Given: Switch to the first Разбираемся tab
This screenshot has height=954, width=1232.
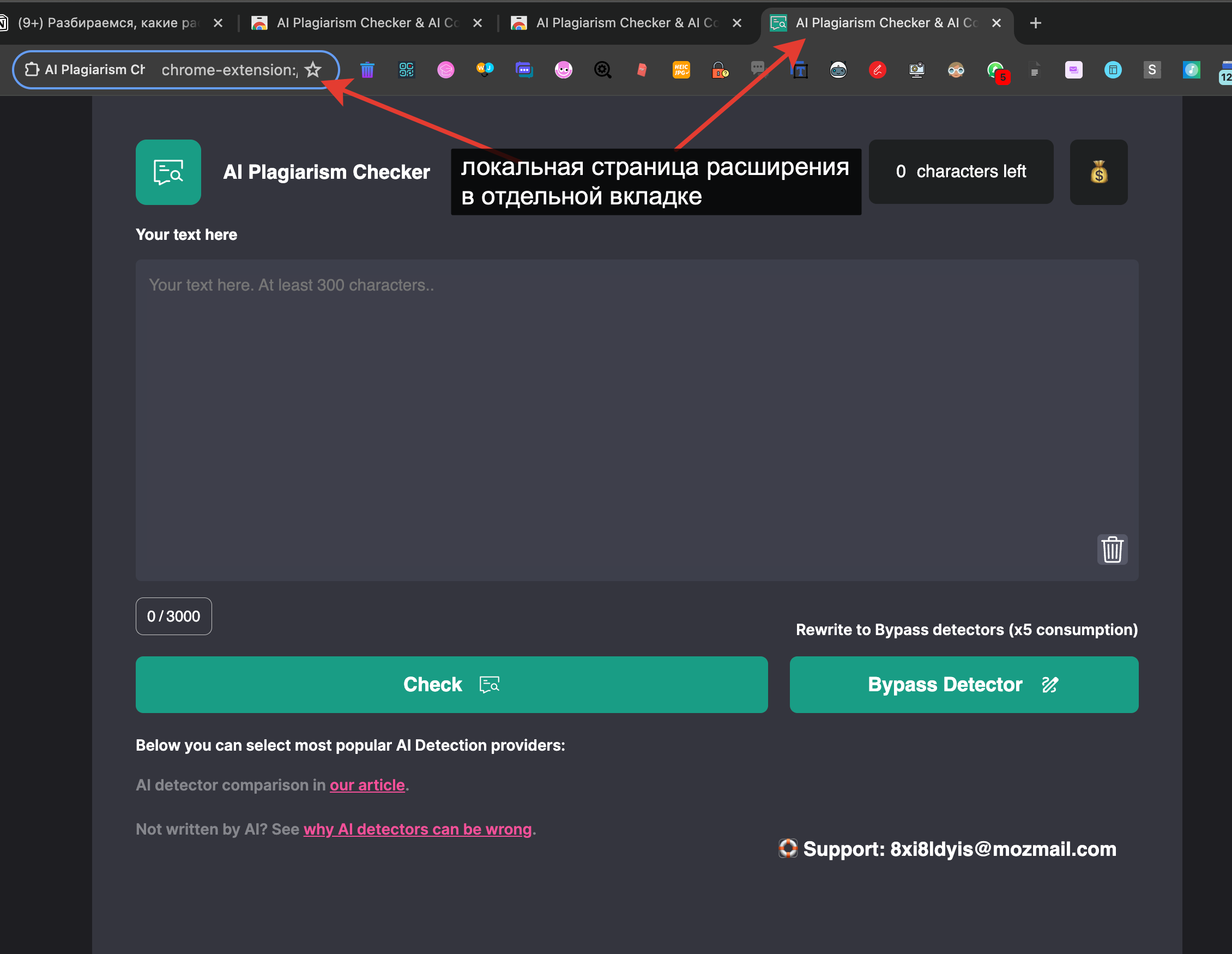Looking at the screenshot, I should (107, 23).
